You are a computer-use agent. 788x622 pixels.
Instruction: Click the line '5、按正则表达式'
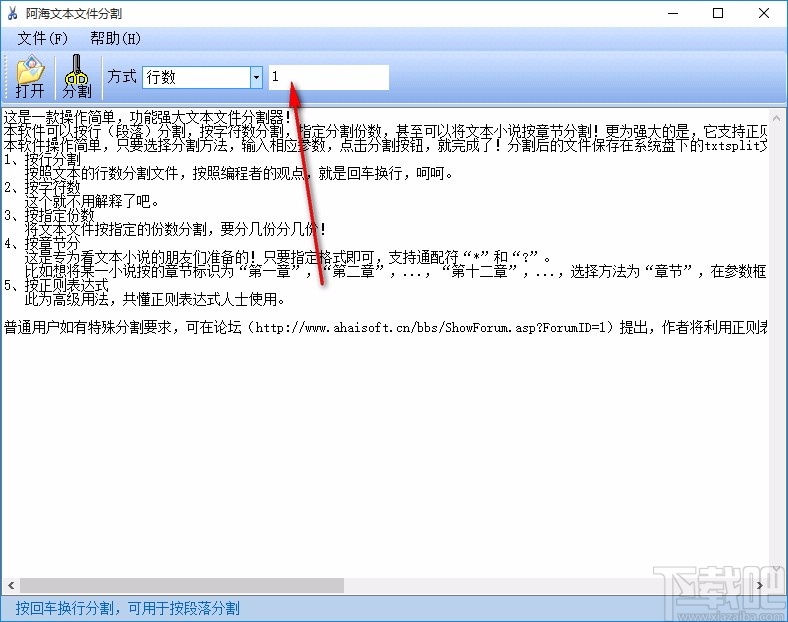pyautogui.click(x=56, y=285)
